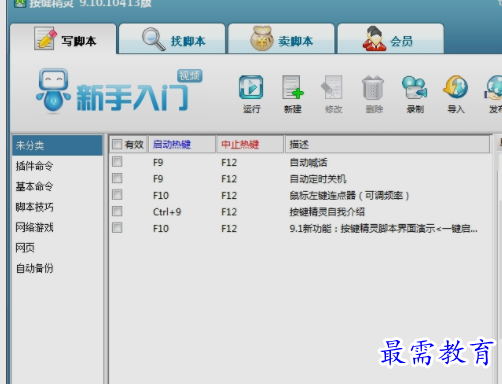Viewport: 502px width, 384px height.
Task: Select the 插件命令 category
Action: (x=35, y=166)
